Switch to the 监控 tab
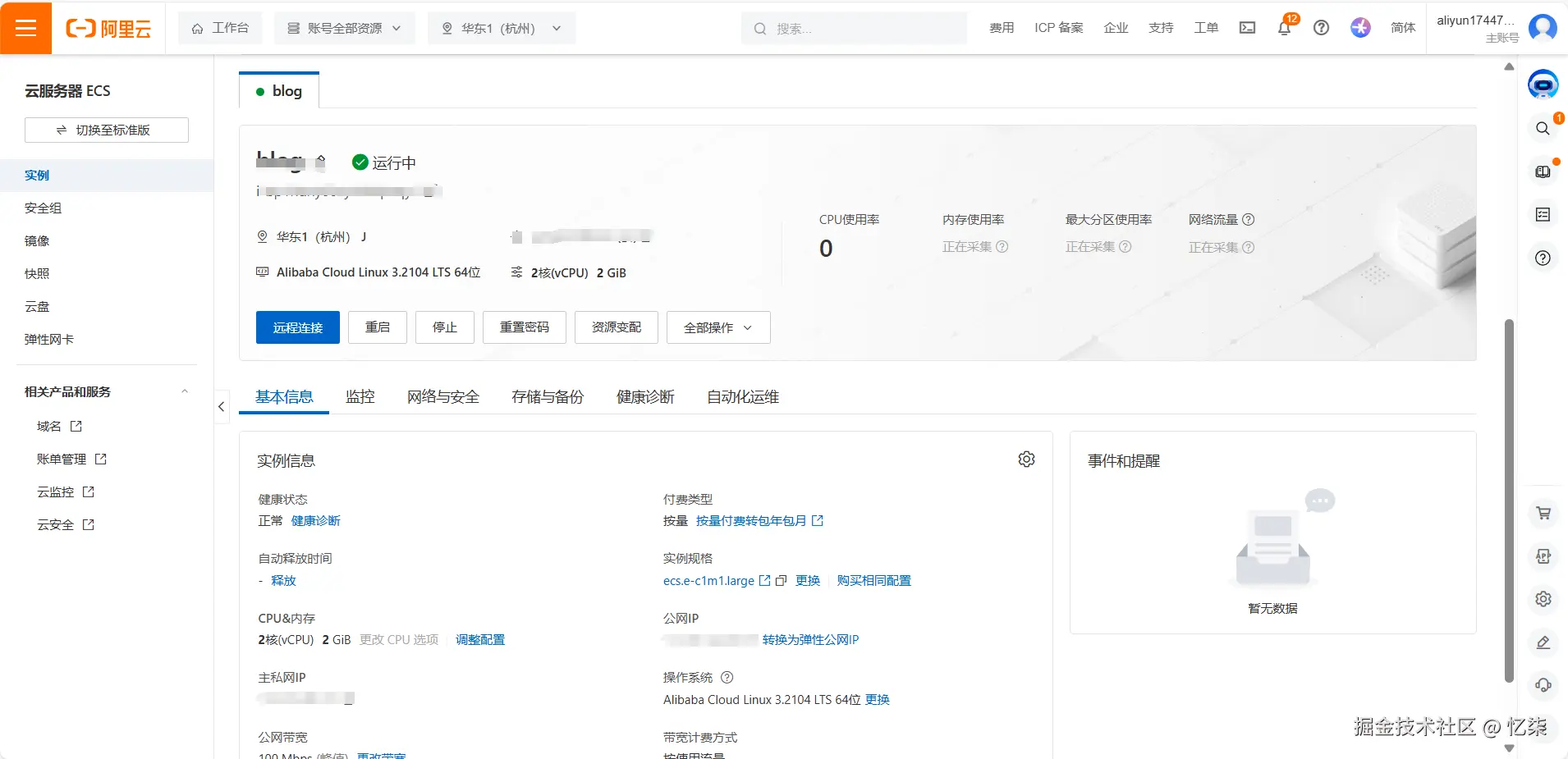This screenshot has width=1568, height=759. point(360,397)
